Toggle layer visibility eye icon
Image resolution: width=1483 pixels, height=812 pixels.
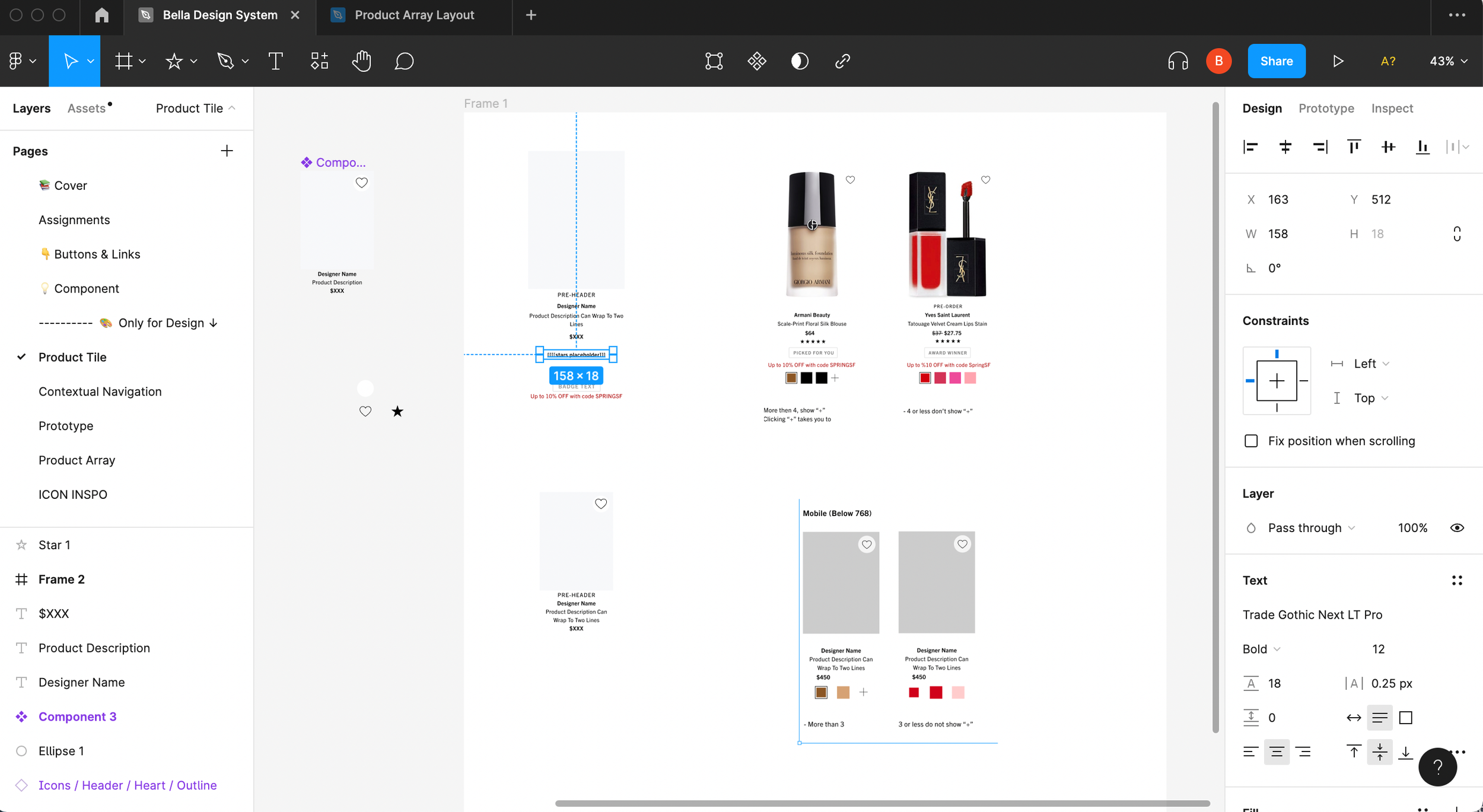click(x=1457, y=528)
